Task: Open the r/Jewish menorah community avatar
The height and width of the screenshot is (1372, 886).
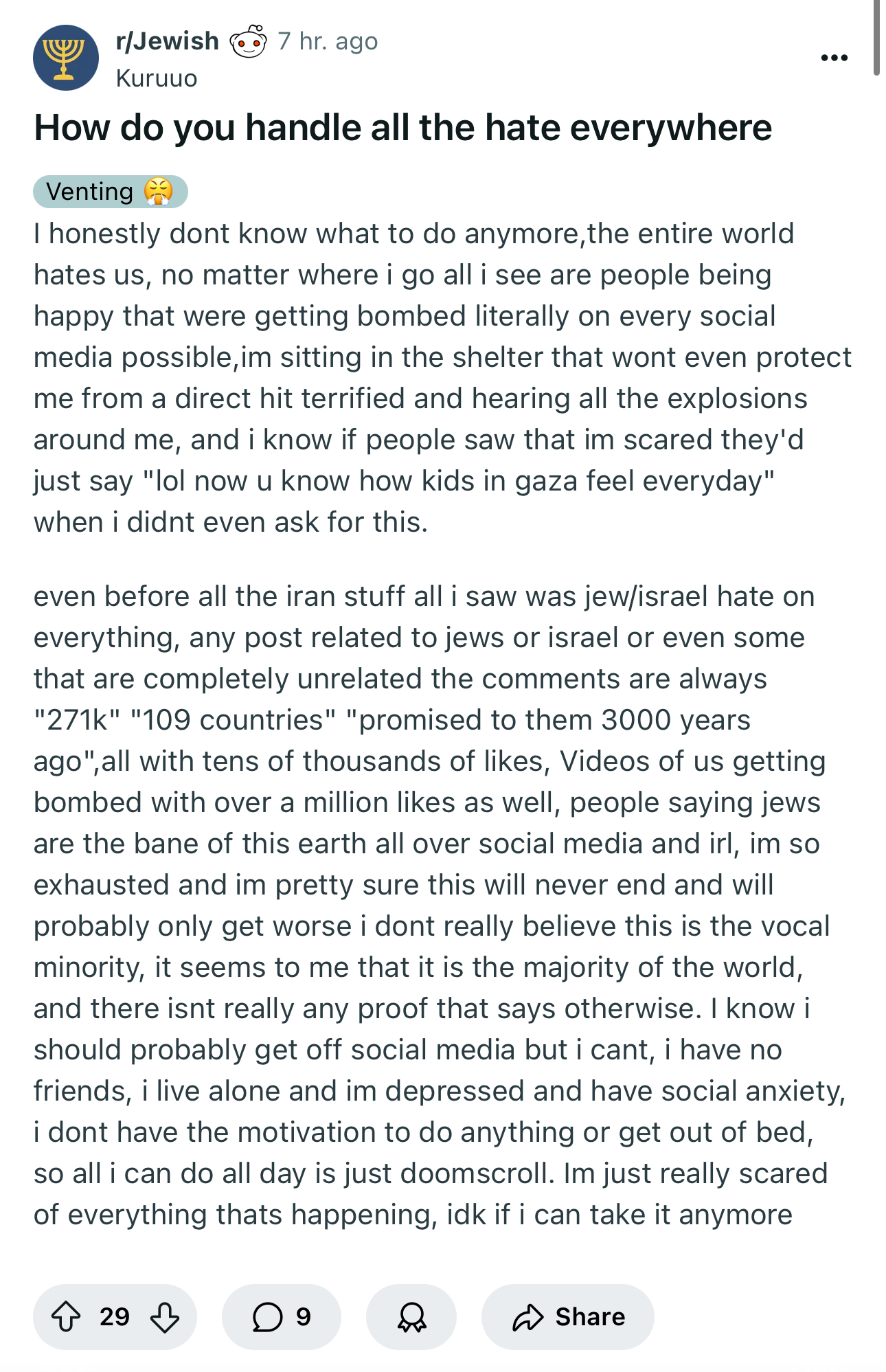Action: (x=66, y=58)
